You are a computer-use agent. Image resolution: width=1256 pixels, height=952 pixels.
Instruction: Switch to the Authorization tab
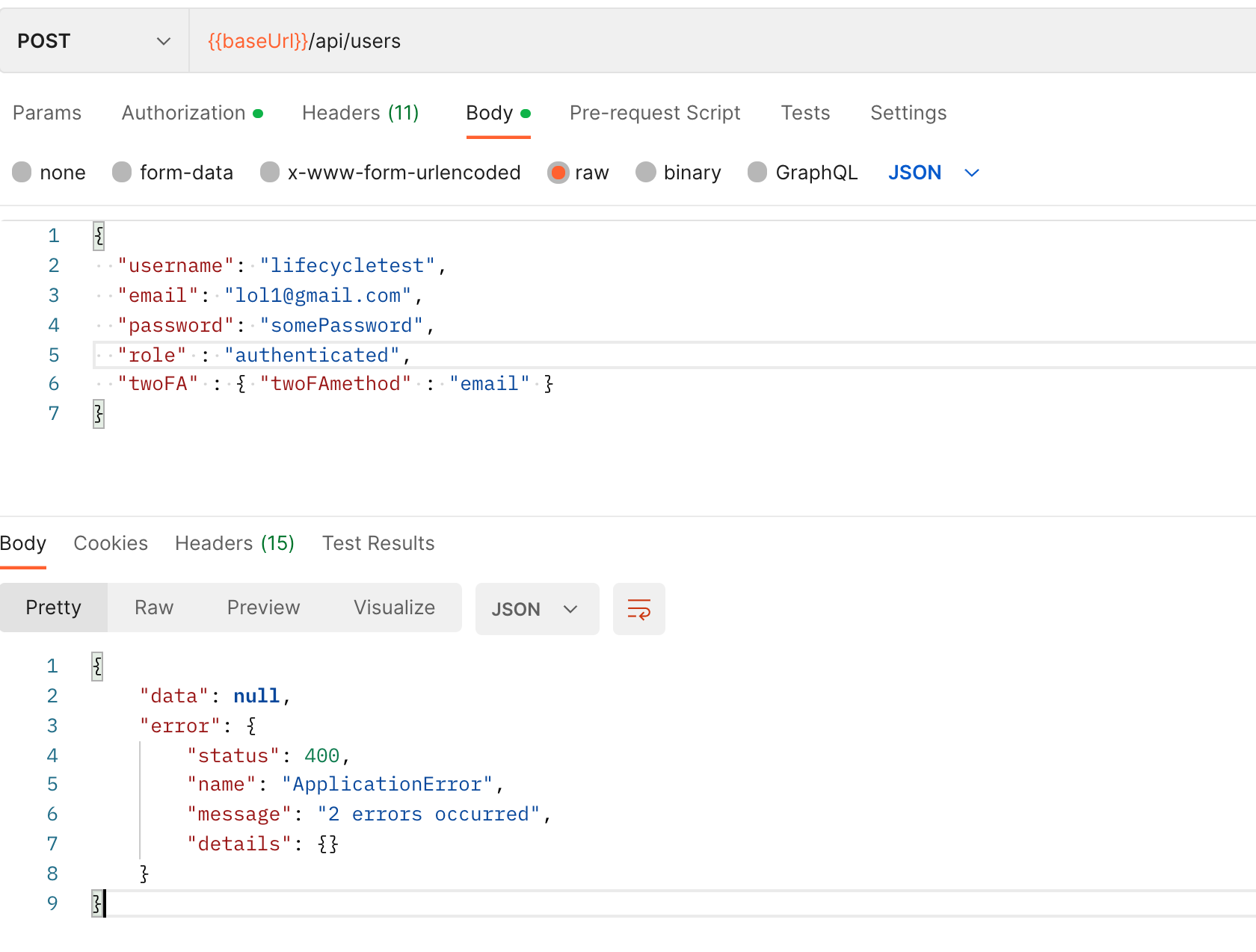(183, 113)
